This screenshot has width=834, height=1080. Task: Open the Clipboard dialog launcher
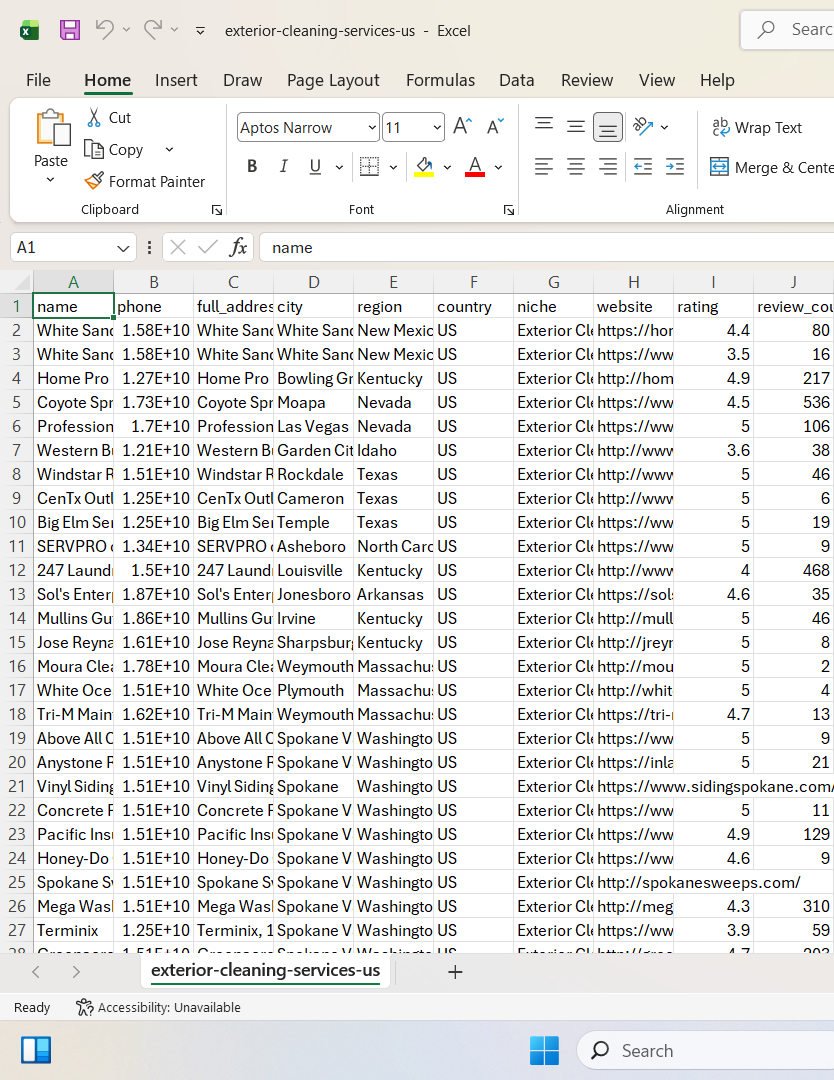[216, 210]
